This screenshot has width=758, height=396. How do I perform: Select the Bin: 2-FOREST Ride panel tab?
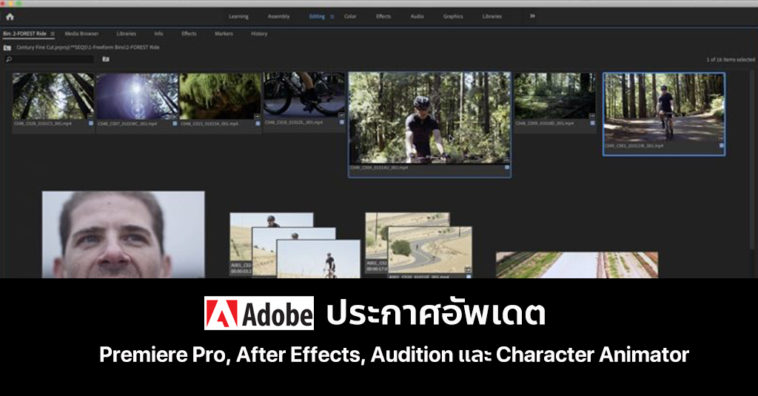pos(25,34)
